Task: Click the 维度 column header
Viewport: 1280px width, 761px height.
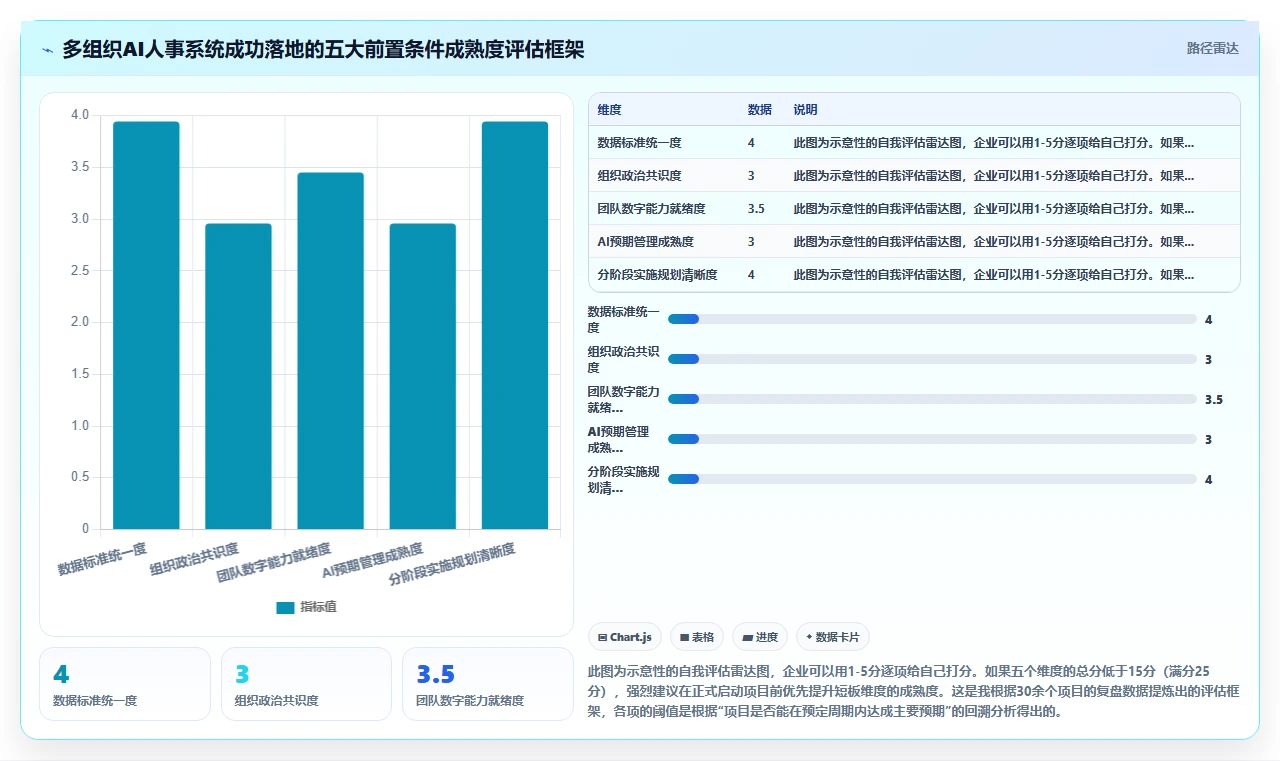Action: coord(610,110)
